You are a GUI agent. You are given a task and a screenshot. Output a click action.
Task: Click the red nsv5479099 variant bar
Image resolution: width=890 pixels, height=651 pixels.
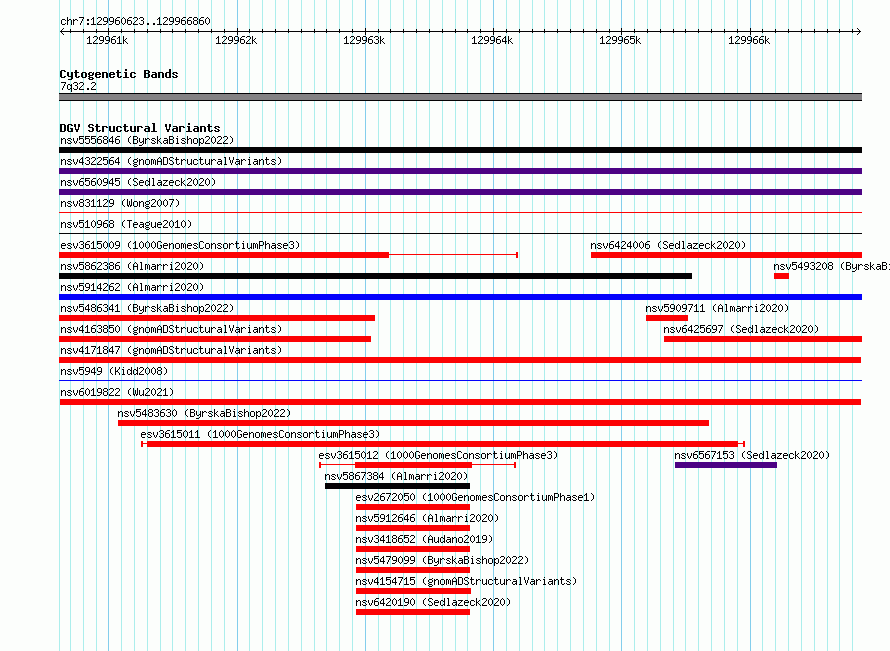click(413, 570)
